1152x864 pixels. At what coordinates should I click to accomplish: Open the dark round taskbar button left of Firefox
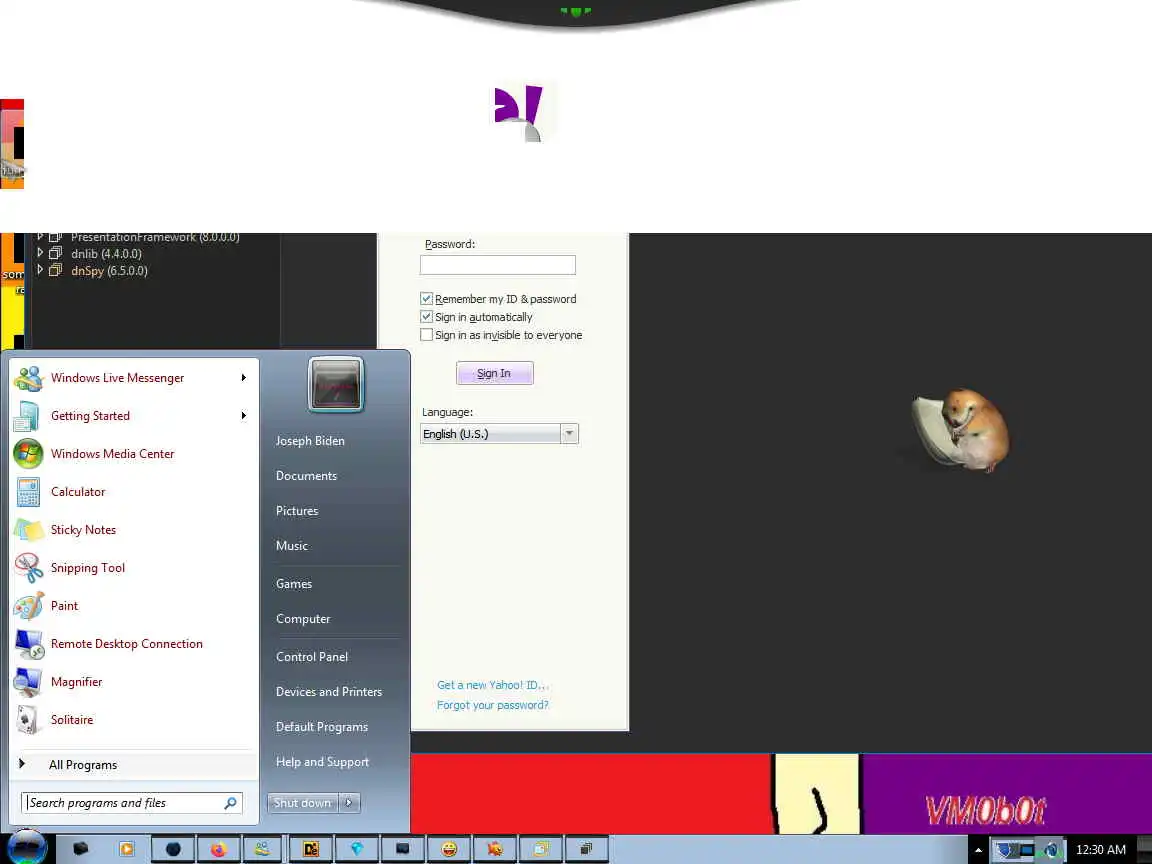173,849
